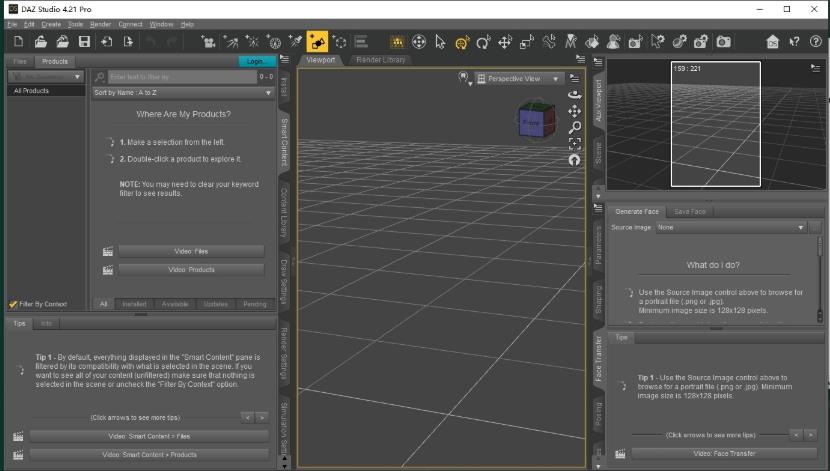Open the Window menu
The image size is (830, 471).
(161, 24)
